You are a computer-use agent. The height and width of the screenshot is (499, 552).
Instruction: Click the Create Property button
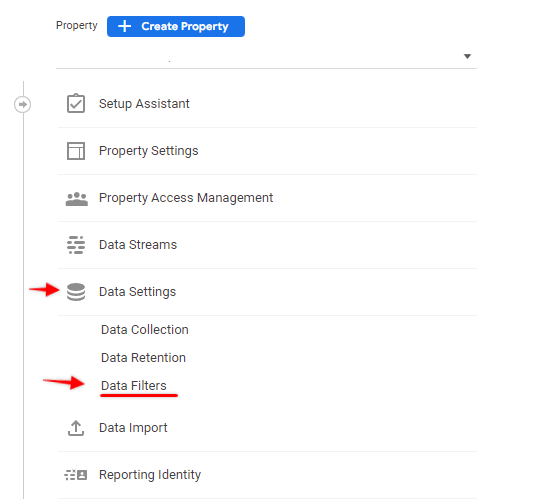click(176, 26)
